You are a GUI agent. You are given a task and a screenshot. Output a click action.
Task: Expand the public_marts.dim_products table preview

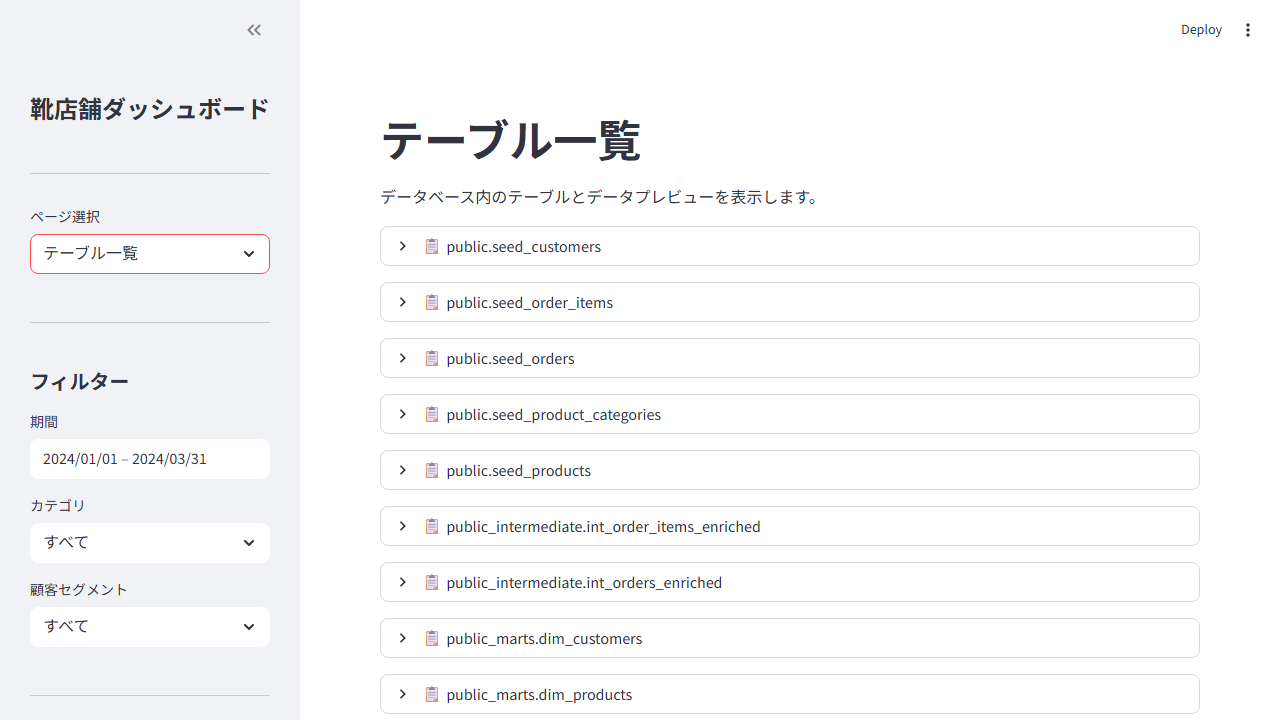[x=403, y=694]
